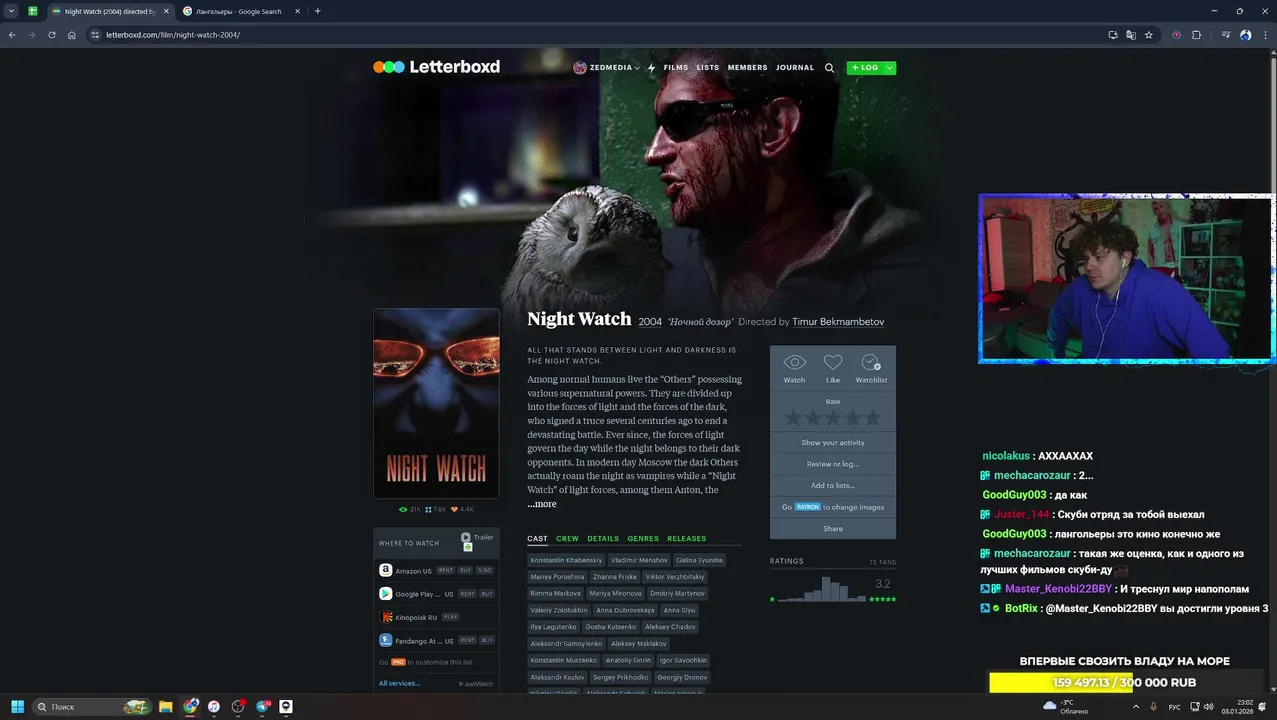Click the 2004 release year link
This screenshot has height=720, width=1277.
pos(650,322)
